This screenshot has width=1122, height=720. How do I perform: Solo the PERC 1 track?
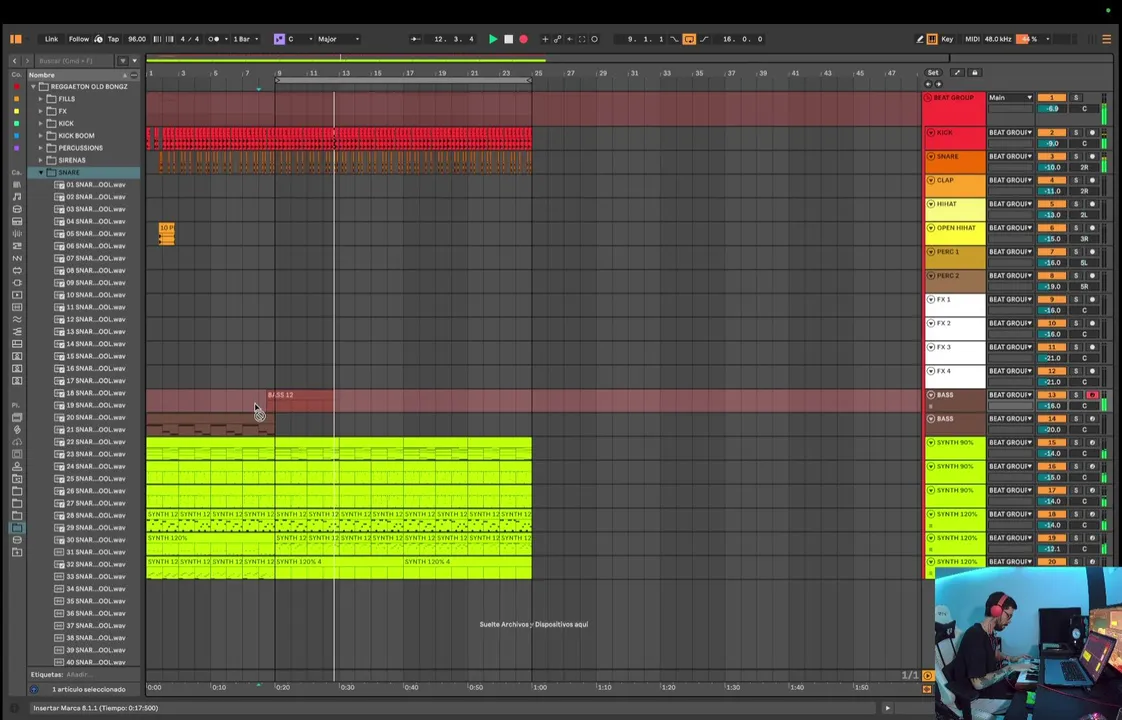[x=1075, y=252]
